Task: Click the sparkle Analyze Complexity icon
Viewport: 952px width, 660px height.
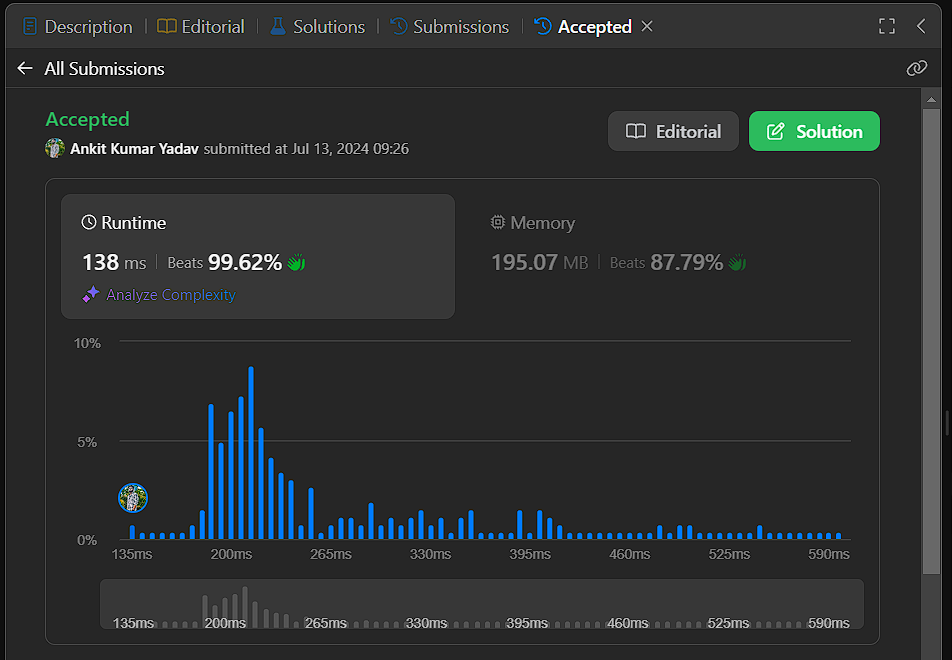Action: click(x=91, y=295)
